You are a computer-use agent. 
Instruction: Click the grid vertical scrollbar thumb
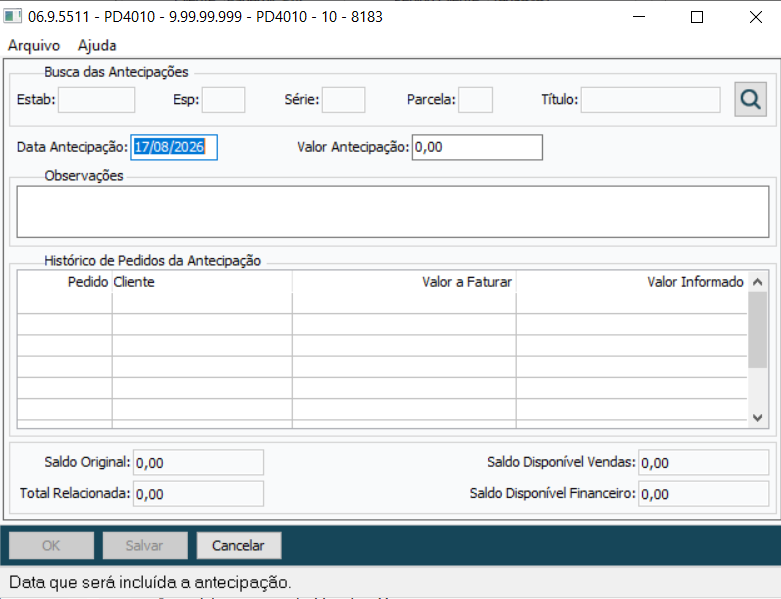click(758, 330)
